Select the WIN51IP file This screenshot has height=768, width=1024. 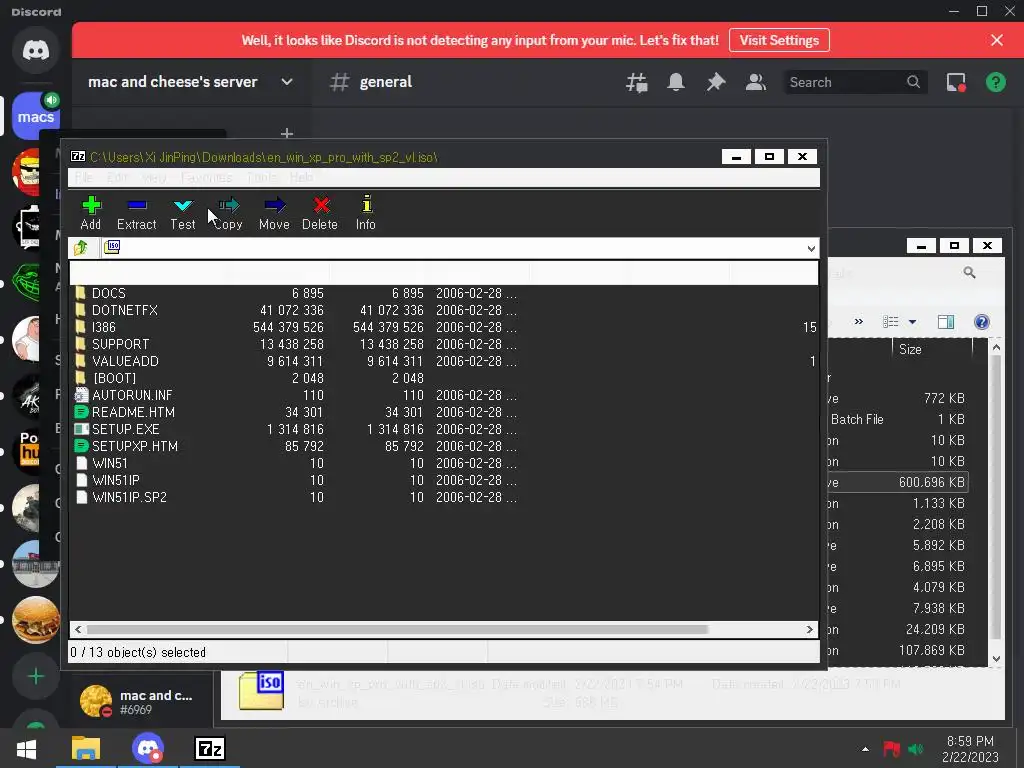tap(116, 480)
